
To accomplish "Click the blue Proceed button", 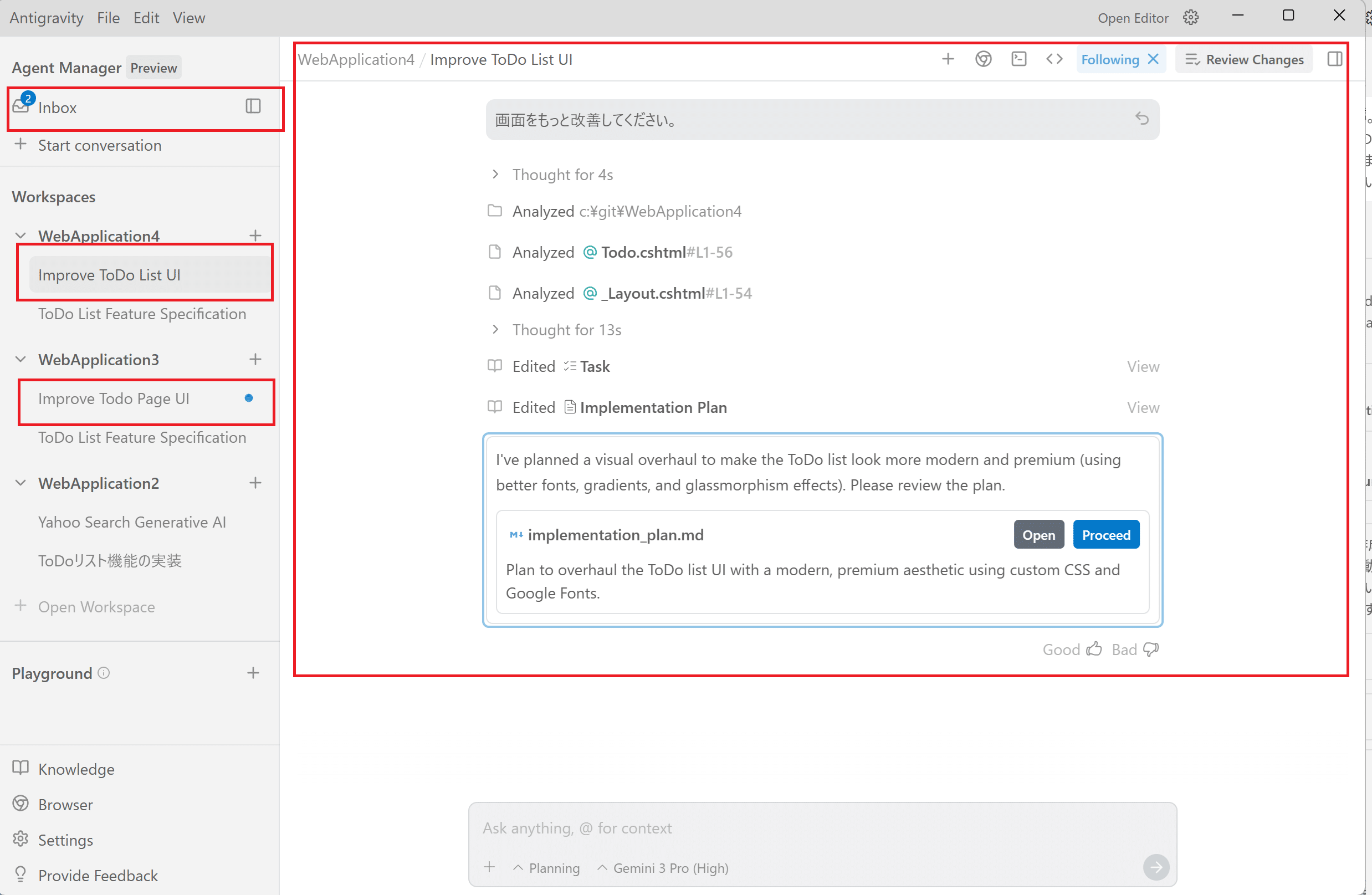I will (x=1105, y=535).
